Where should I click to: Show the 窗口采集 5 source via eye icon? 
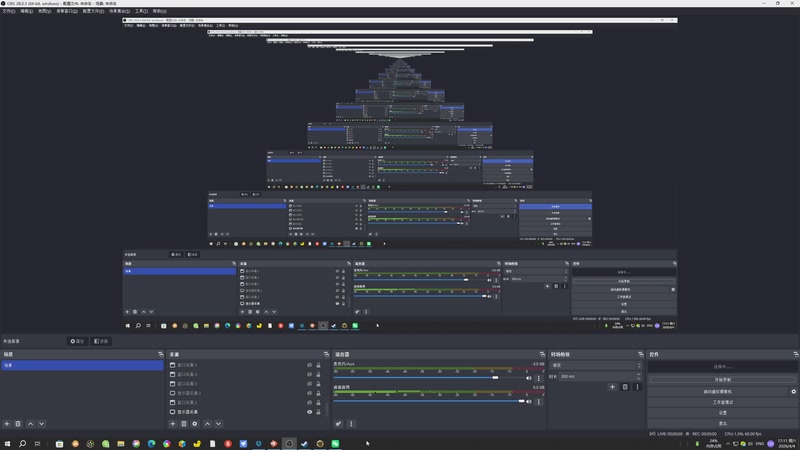pyautogui.click(x=309, y=365)
